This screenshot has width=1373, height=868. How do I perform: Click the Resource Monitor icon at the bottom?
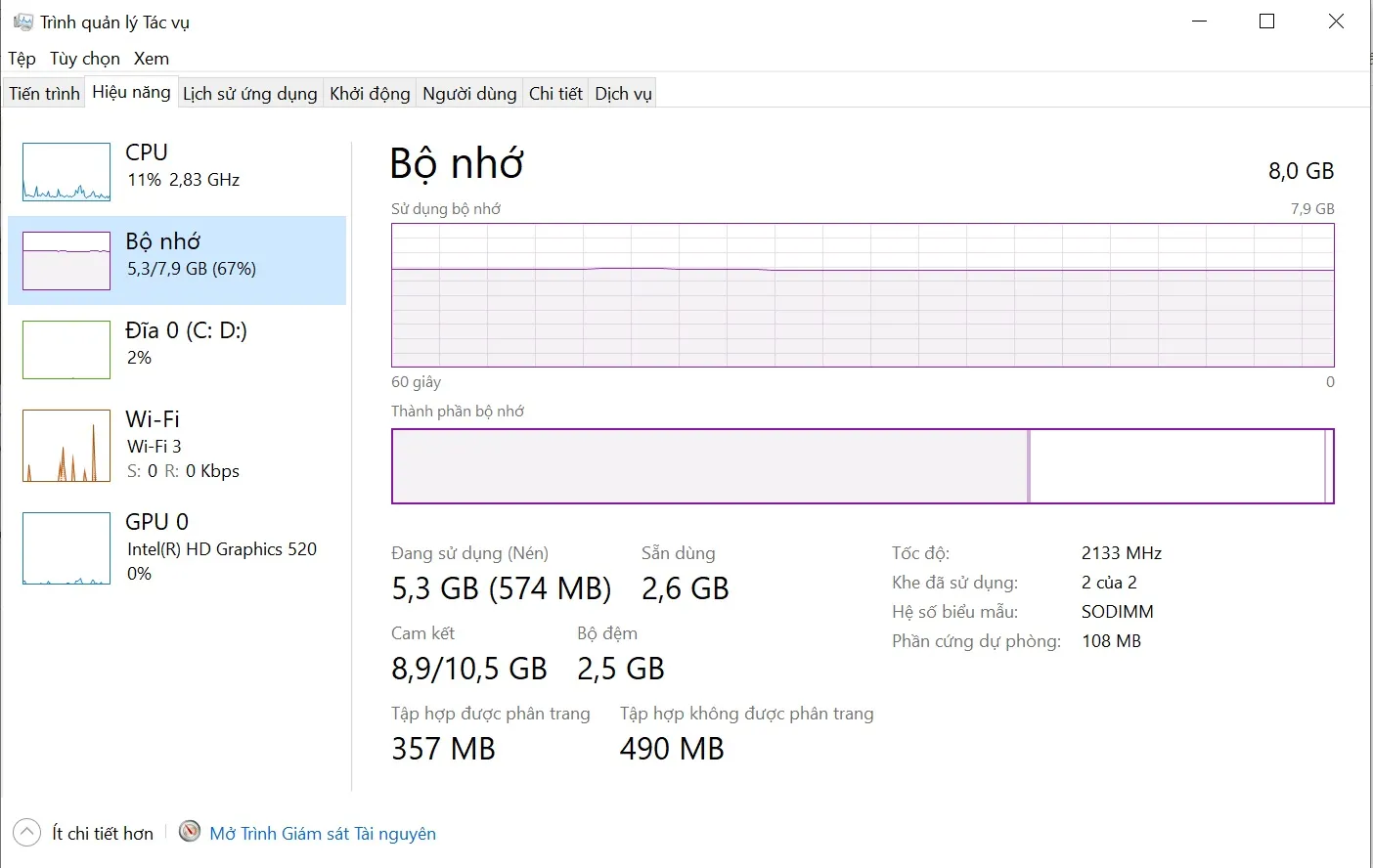click(x=190, y=832)
